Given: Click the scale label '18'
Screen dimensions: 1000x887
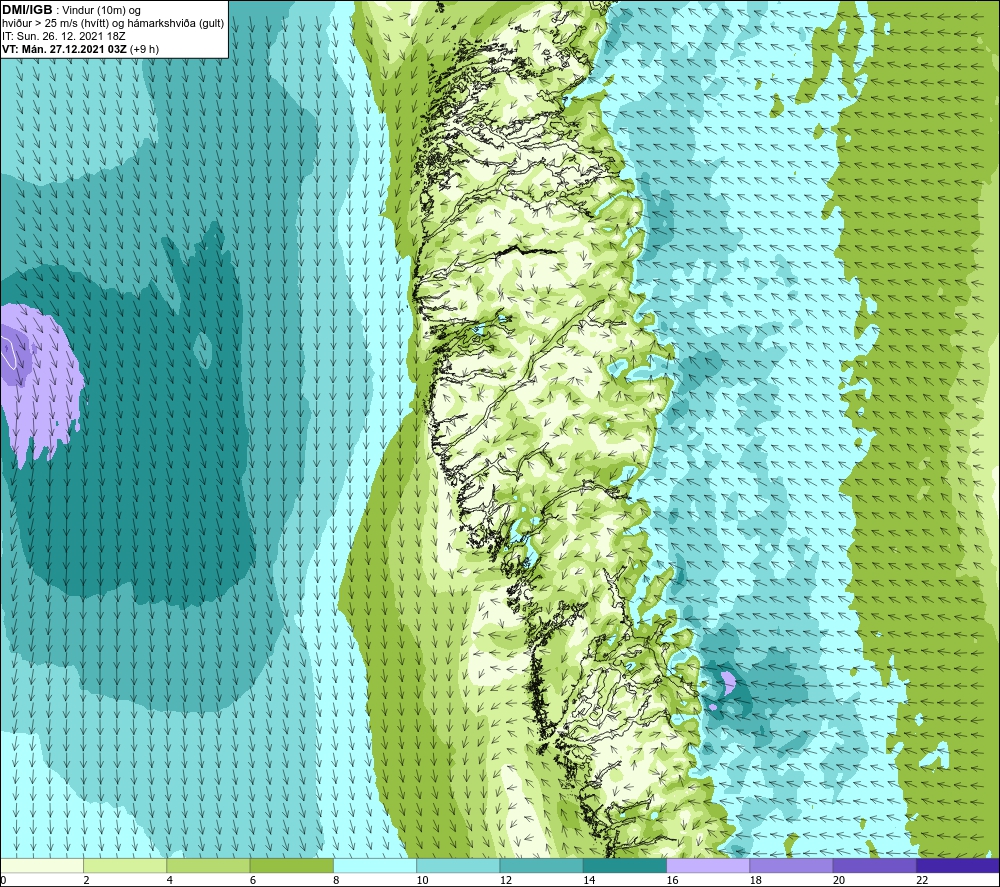Looking at the screenshot, I should pyautogui.click(x=755, y=880).
